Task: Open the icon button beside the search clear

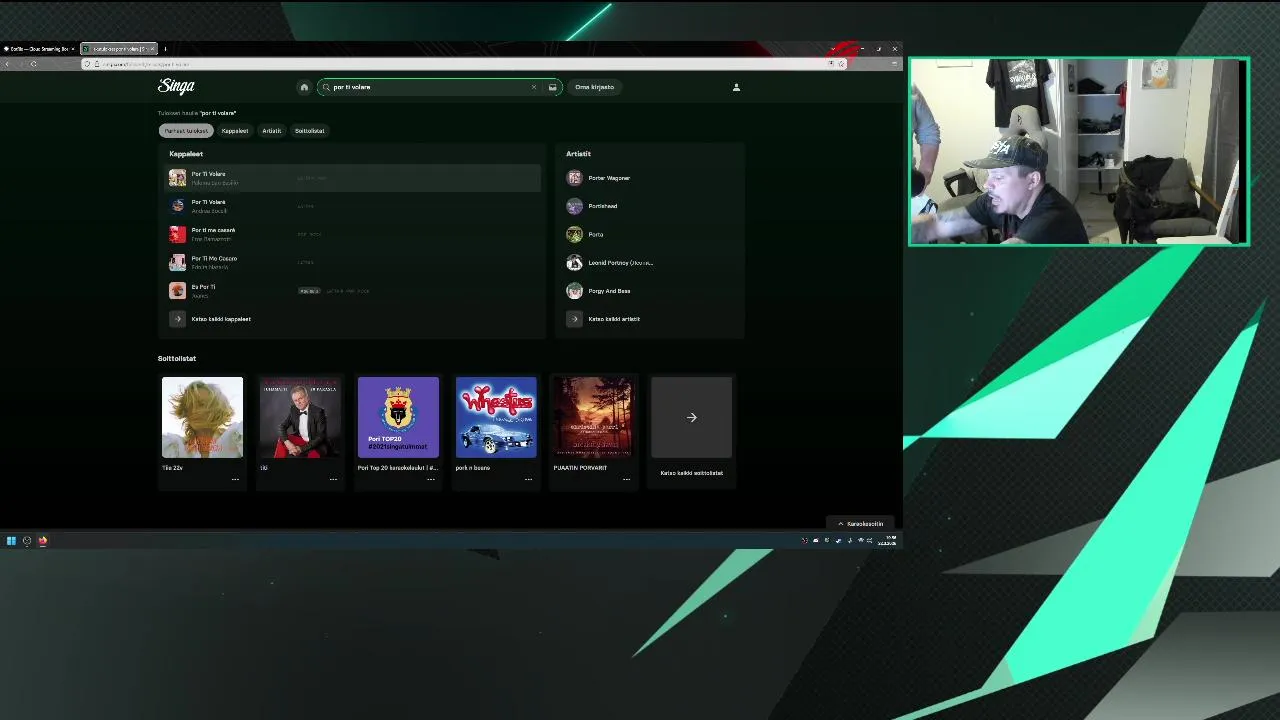Action: (x=552, y=87)
